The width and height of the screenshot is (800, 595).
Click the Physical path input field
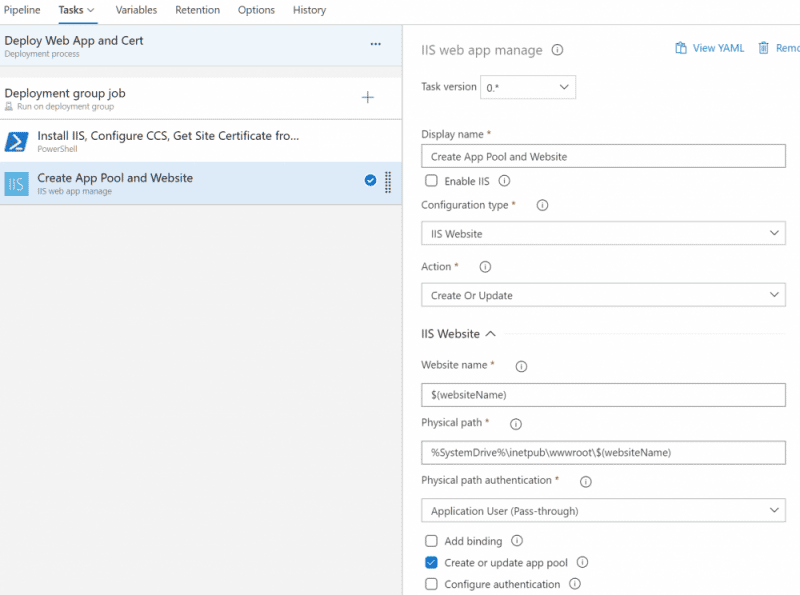coord(603,452)
